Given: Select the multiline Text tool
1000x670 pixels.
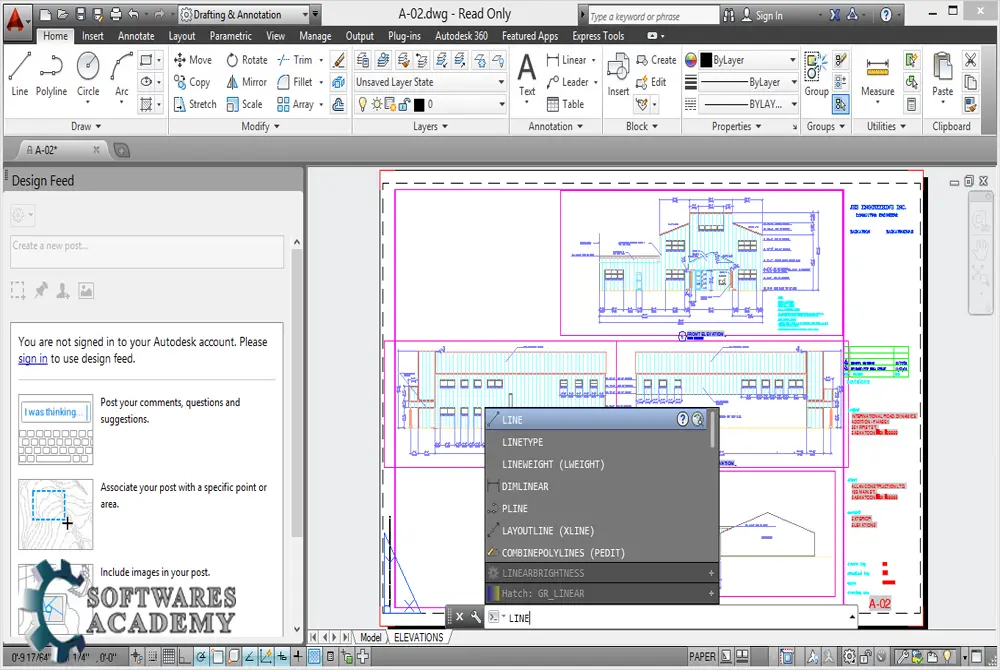Looking at the screenshot, I should tap(527, 74).
